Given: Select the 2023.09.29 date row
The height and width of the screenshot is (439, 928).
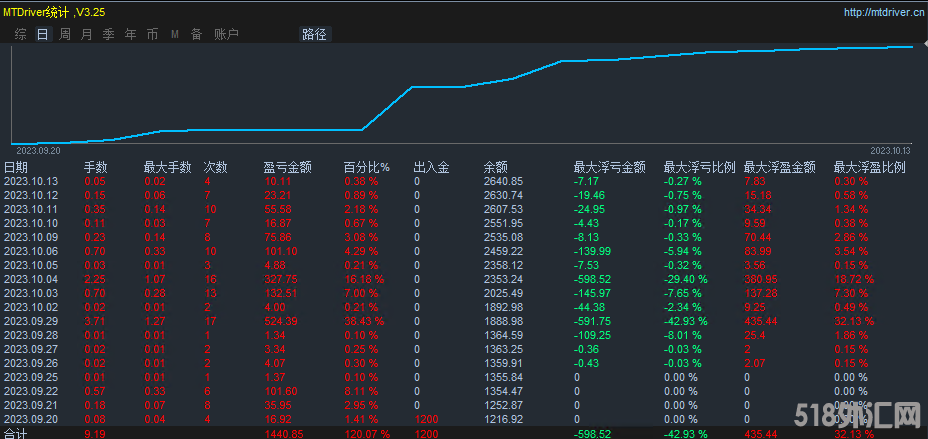Looking at the screenshot, I should click(x=32, y=321).
